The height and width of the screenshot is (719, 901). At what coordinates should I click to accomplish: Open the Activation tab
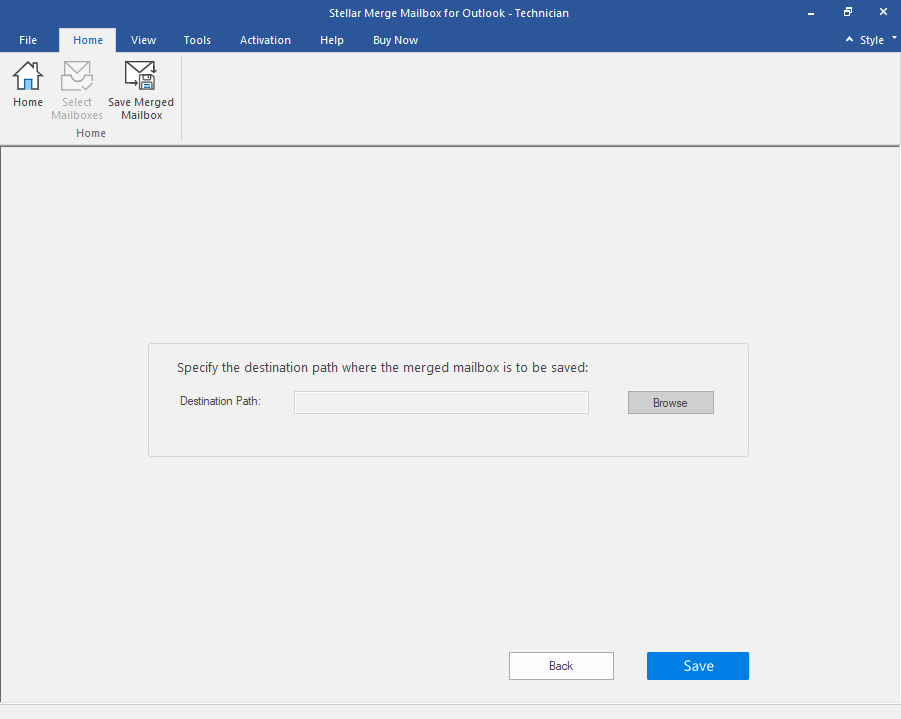pos(265,40)
